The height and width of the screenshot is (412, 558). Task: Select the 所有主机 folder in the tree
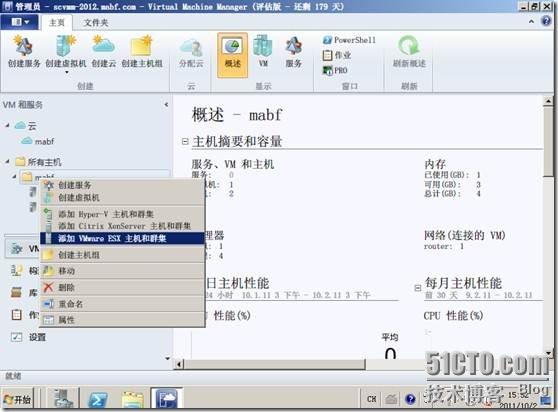coord(39,162)
